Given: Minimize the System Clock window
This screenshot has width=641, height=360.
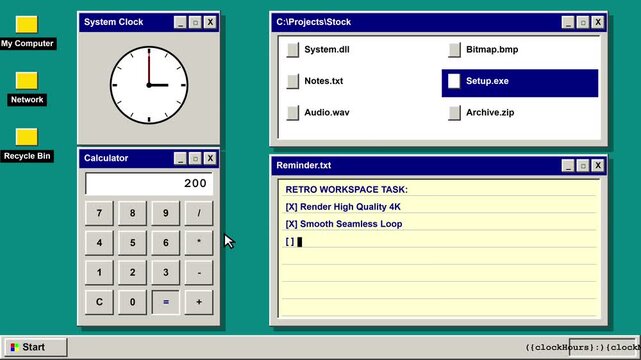Looking at the screenshot, I should pyautogui.click(x=180, y=22).
